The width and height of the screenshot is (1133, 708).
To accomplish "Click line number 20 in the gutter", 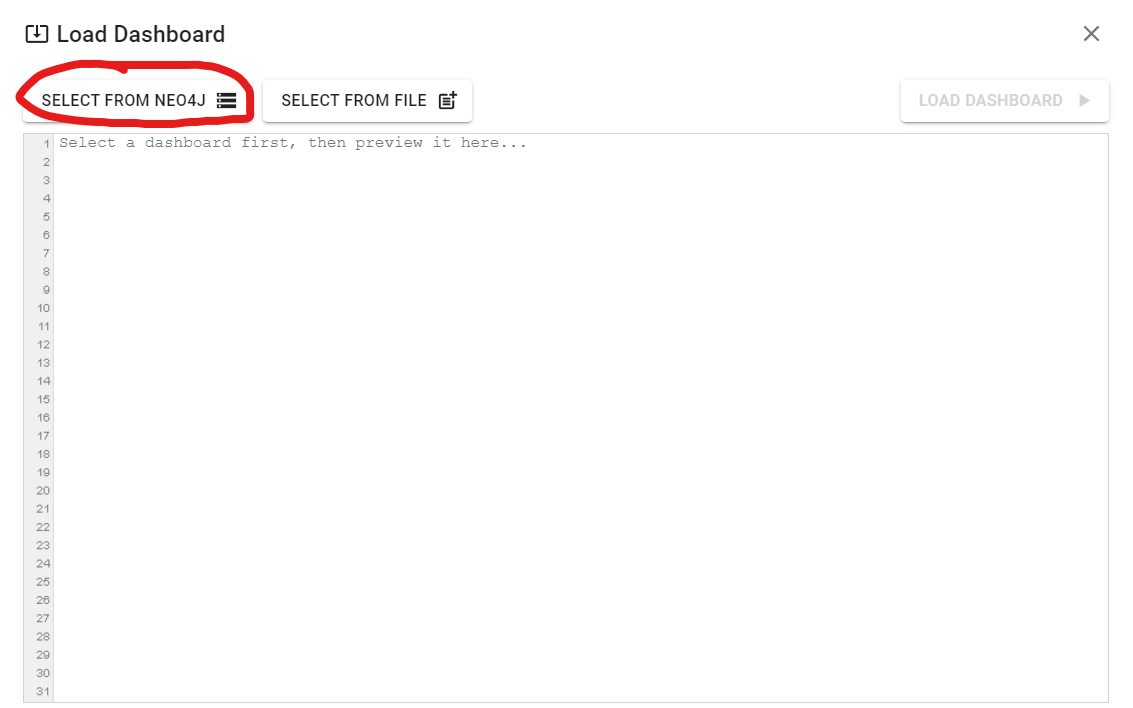I will click(43, 491).
